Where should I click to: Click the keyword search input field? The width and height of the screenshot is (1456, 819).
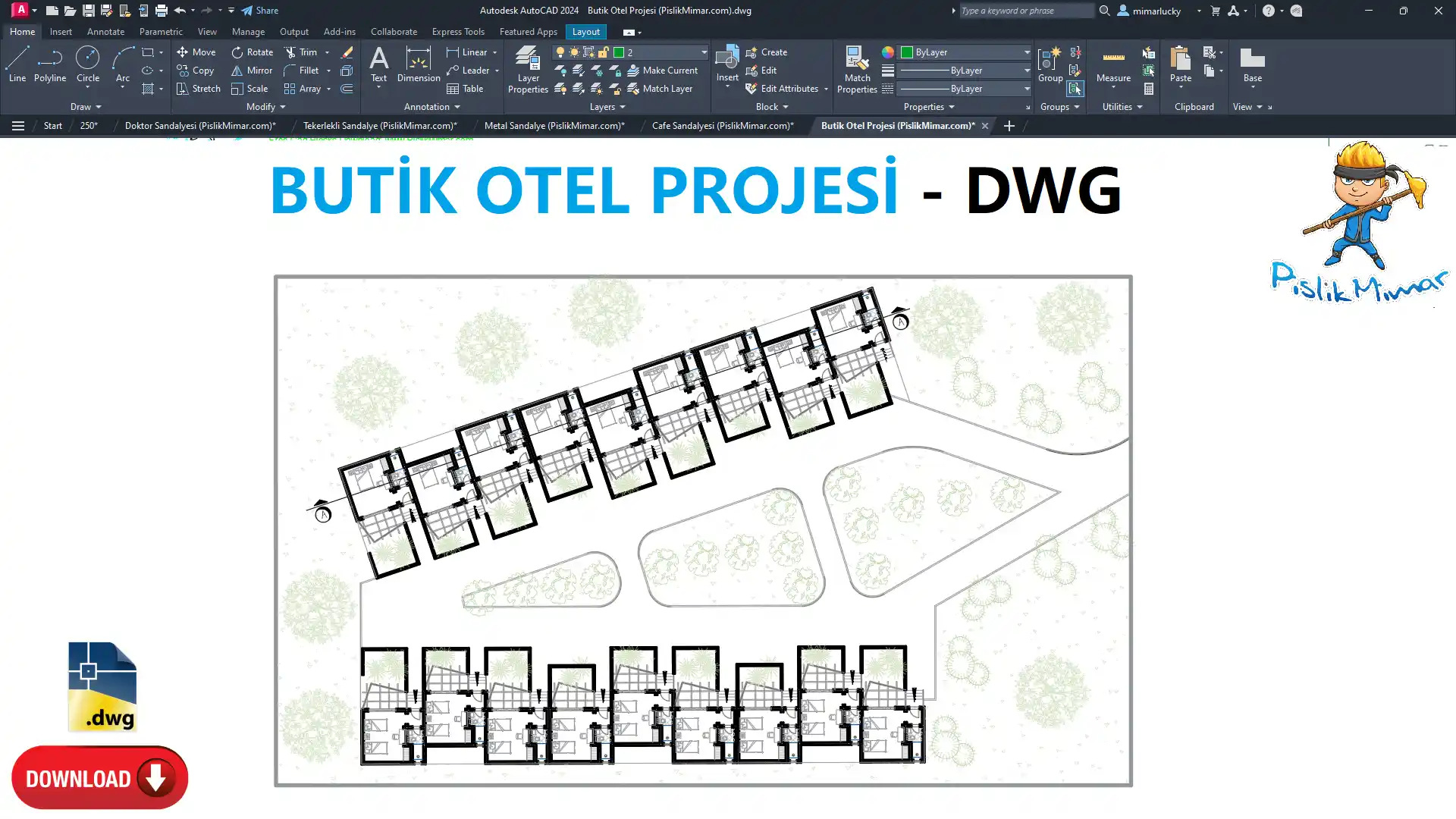(x=1024, y=11)
